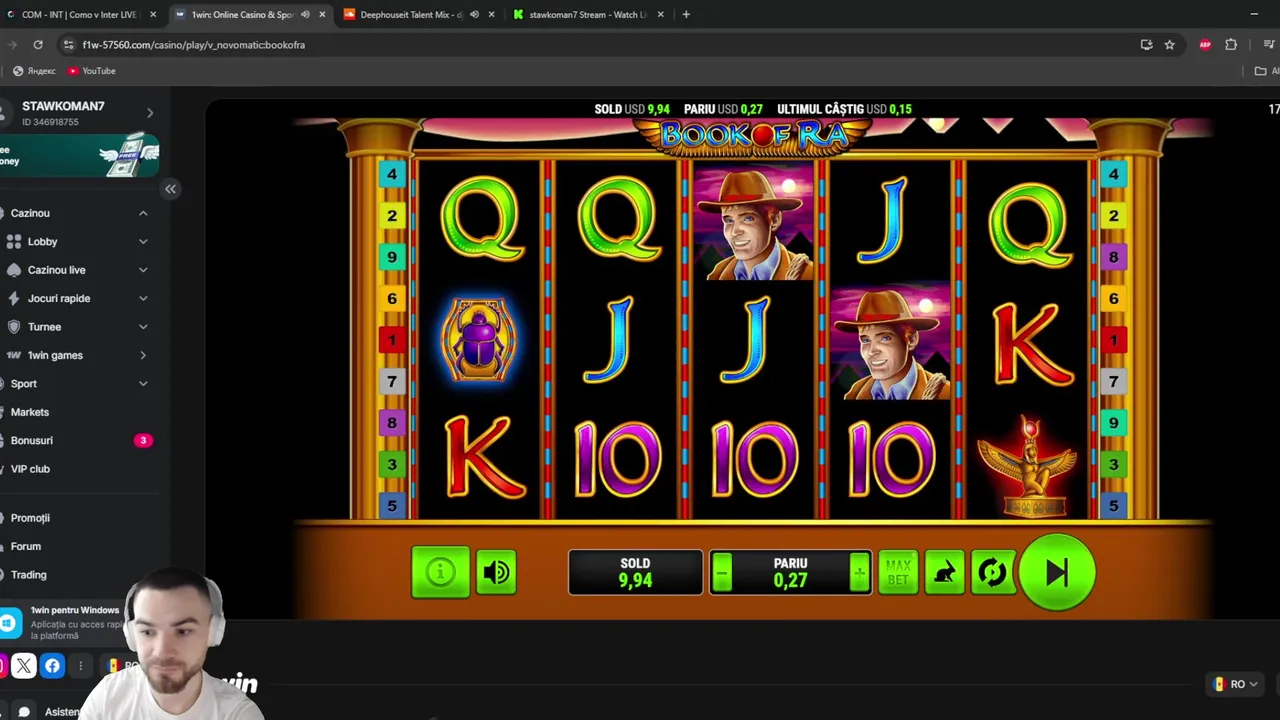The height and width of the screenshot is (720, 1280).
Task: Open the Extensions puzzle icon
Action: click(1231, 44)
